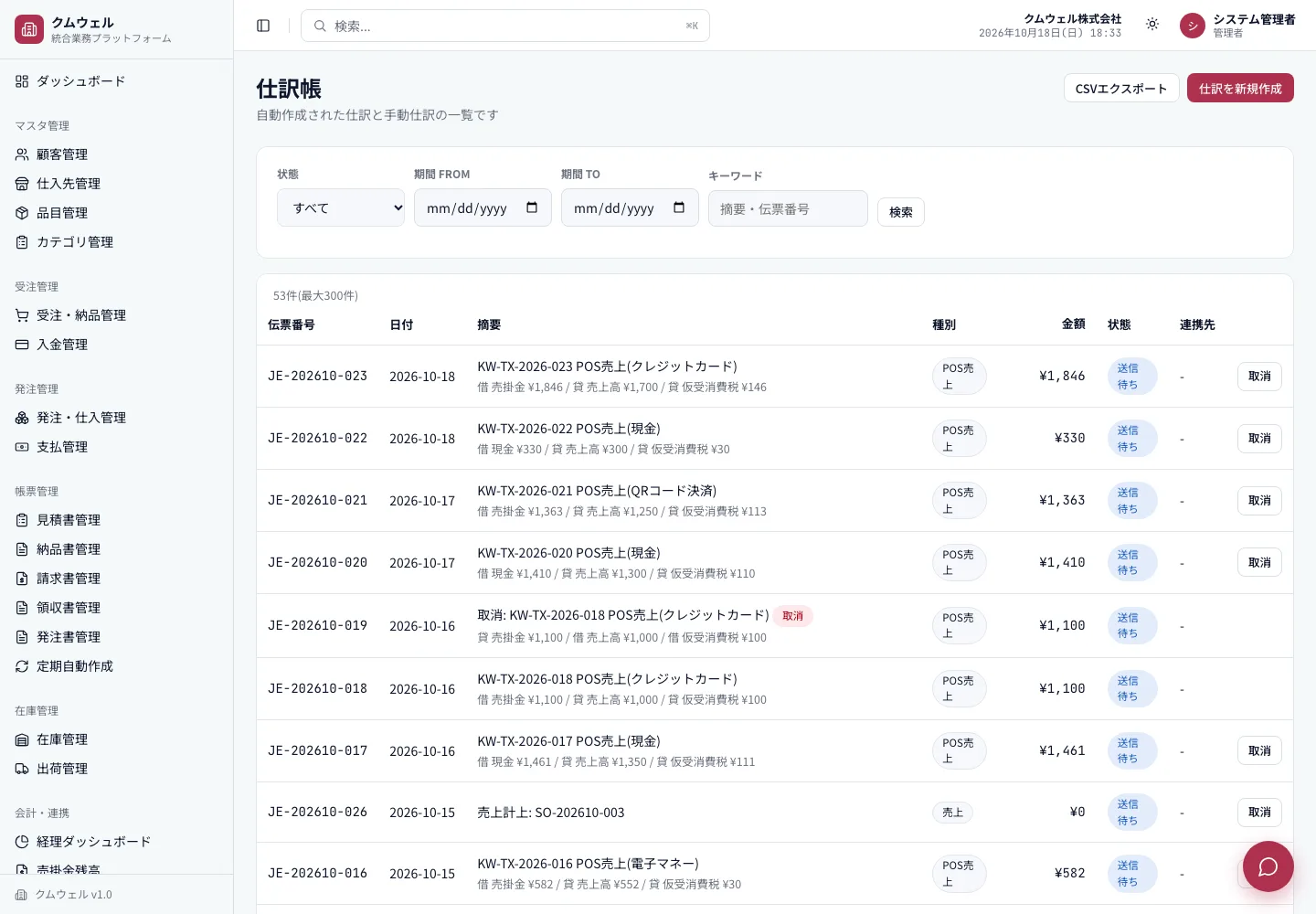Click the top global search box
This screenshot has height=914, width=1316.
point(505,26)
